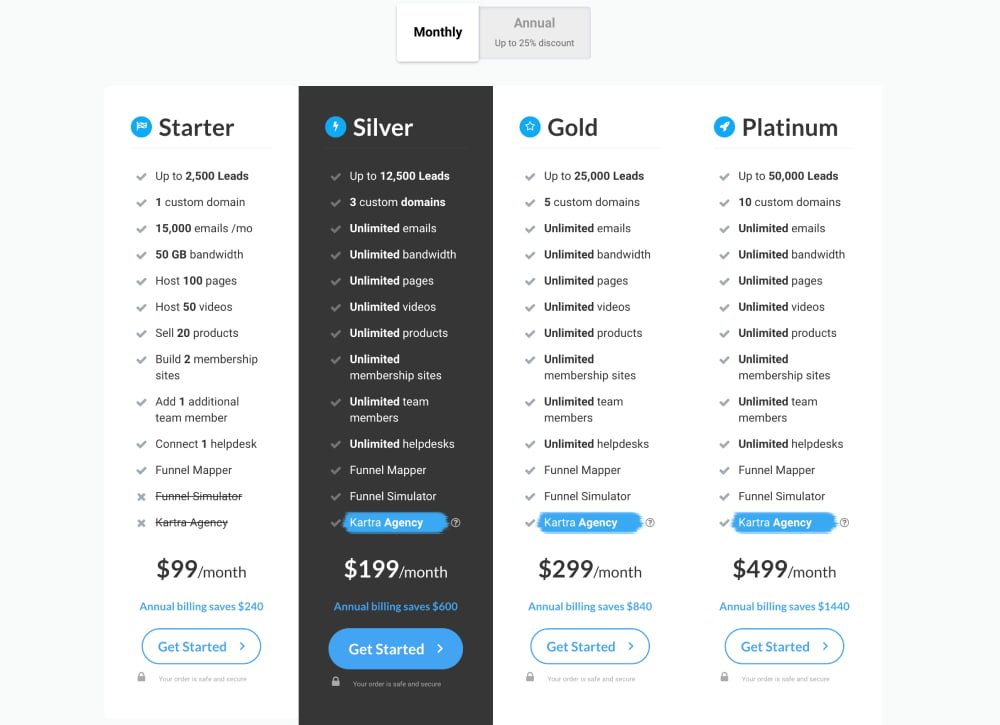1000x725 pixels.
Task: Open Kartra Agency help icon in Silver
Action: (x=455, y=523)
